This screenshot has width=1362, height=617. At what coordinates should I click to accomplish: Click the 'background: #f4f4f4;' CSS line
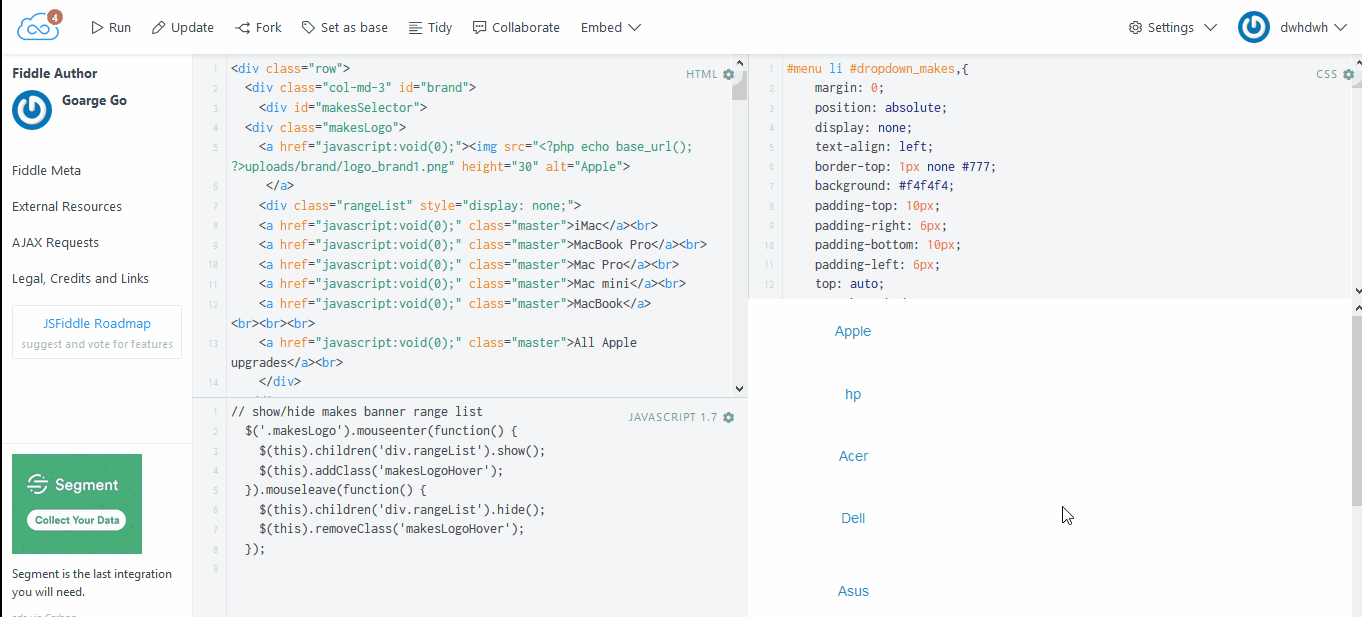(x=884, y=186)
